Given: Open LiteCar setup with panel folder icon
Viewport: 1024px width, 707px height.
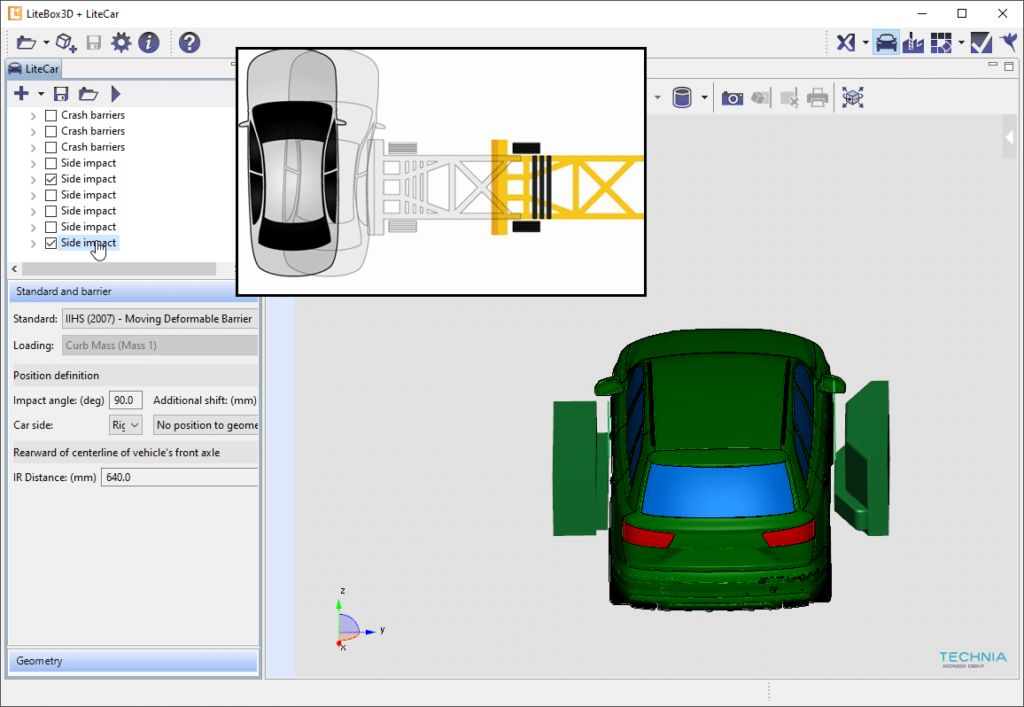Looking at the screenshot, I should [x=88, y=94].
